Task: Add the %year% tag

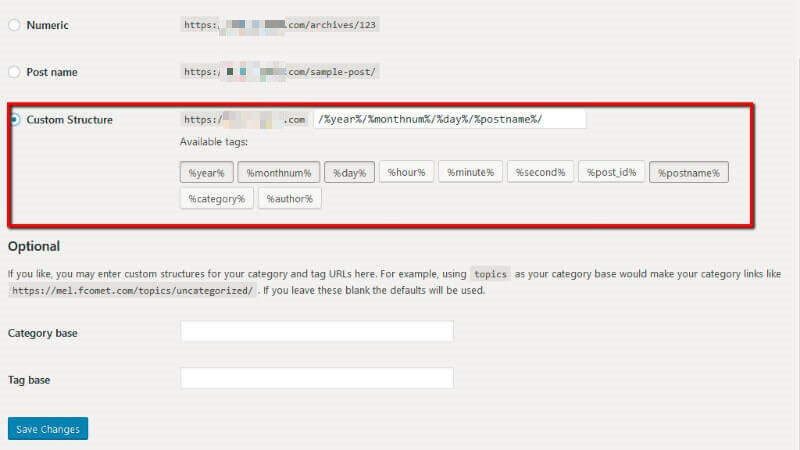Action: pos(207,172)
